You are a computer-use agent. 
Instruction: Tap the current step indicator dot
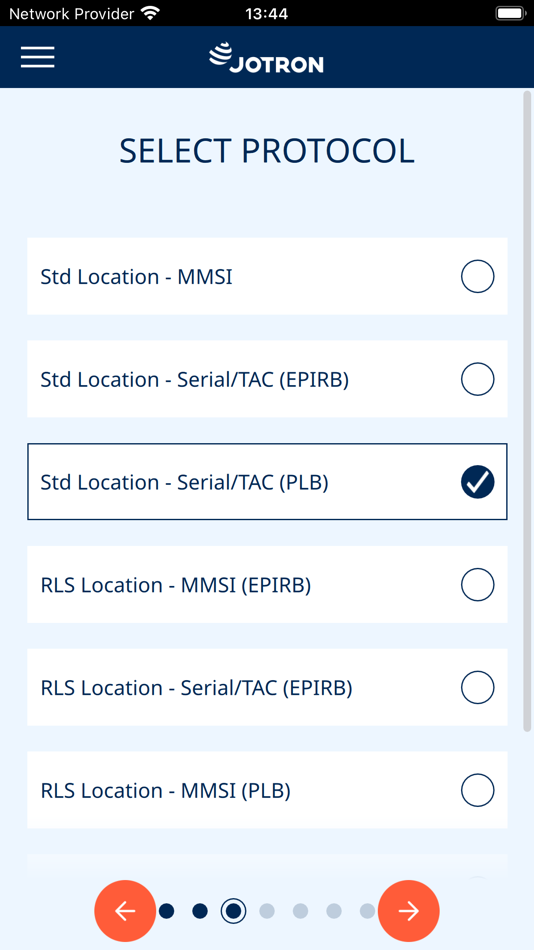[x=233, y=911]
